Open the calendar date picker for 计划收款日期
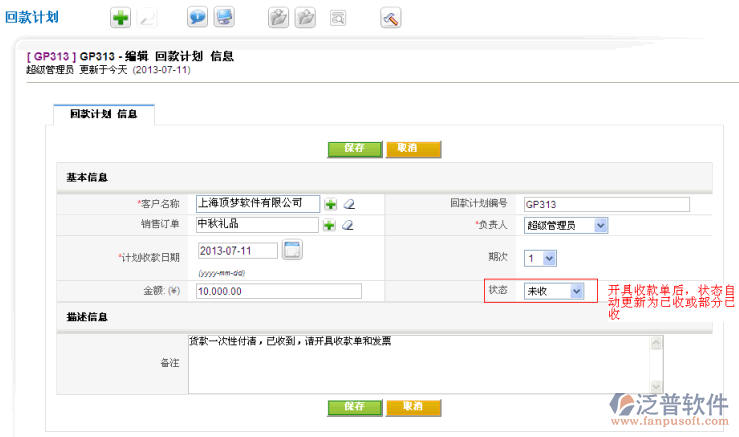Image resolution: width=739 pixels, height=437 pixels. click(292, 250)
